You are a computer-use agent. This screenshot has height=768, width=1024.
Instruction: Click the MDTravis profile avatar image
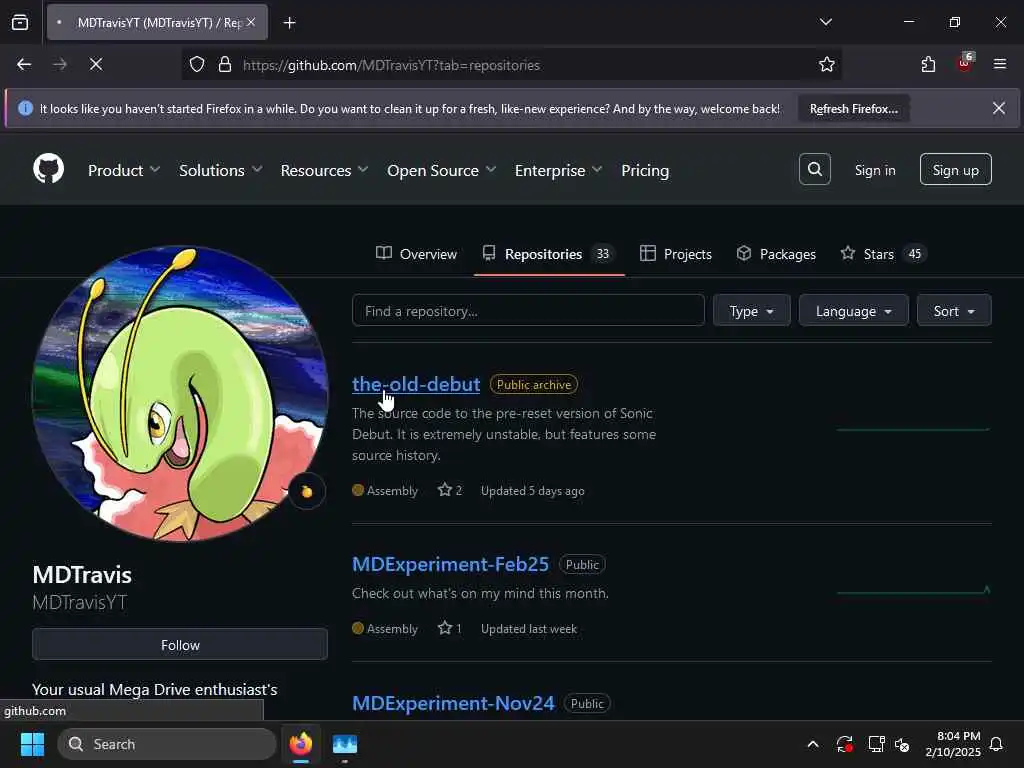pyautogui.click(x=180, y=394)
